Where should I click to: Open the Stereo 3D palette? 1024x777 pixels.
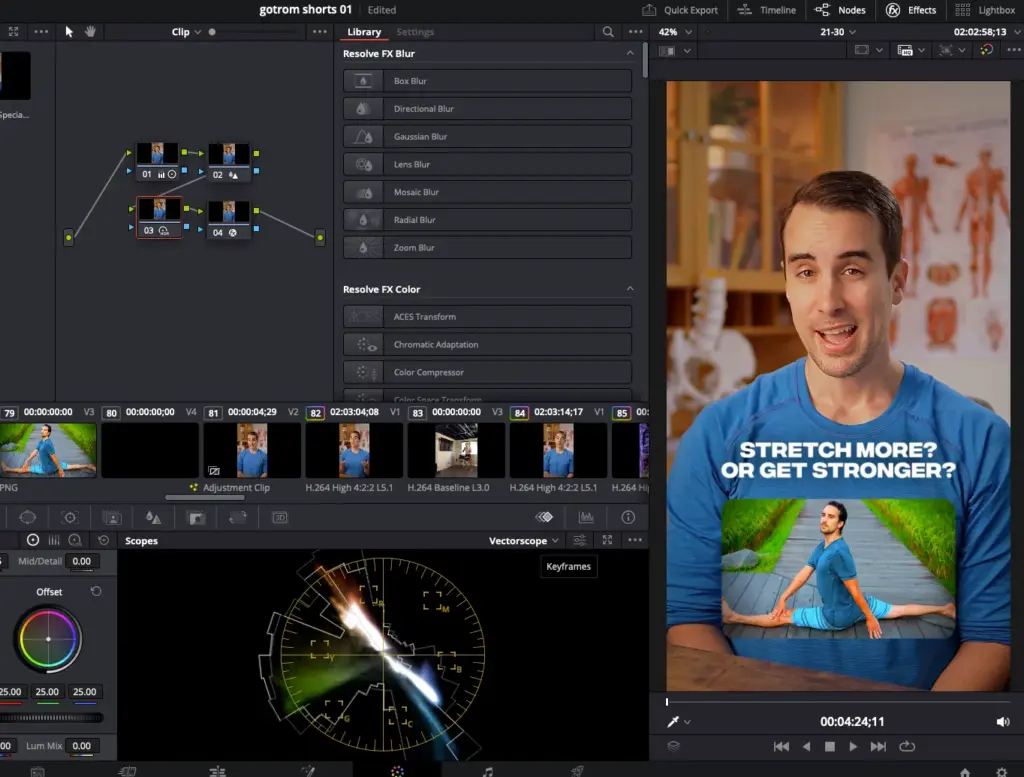[x=280, y=517]
